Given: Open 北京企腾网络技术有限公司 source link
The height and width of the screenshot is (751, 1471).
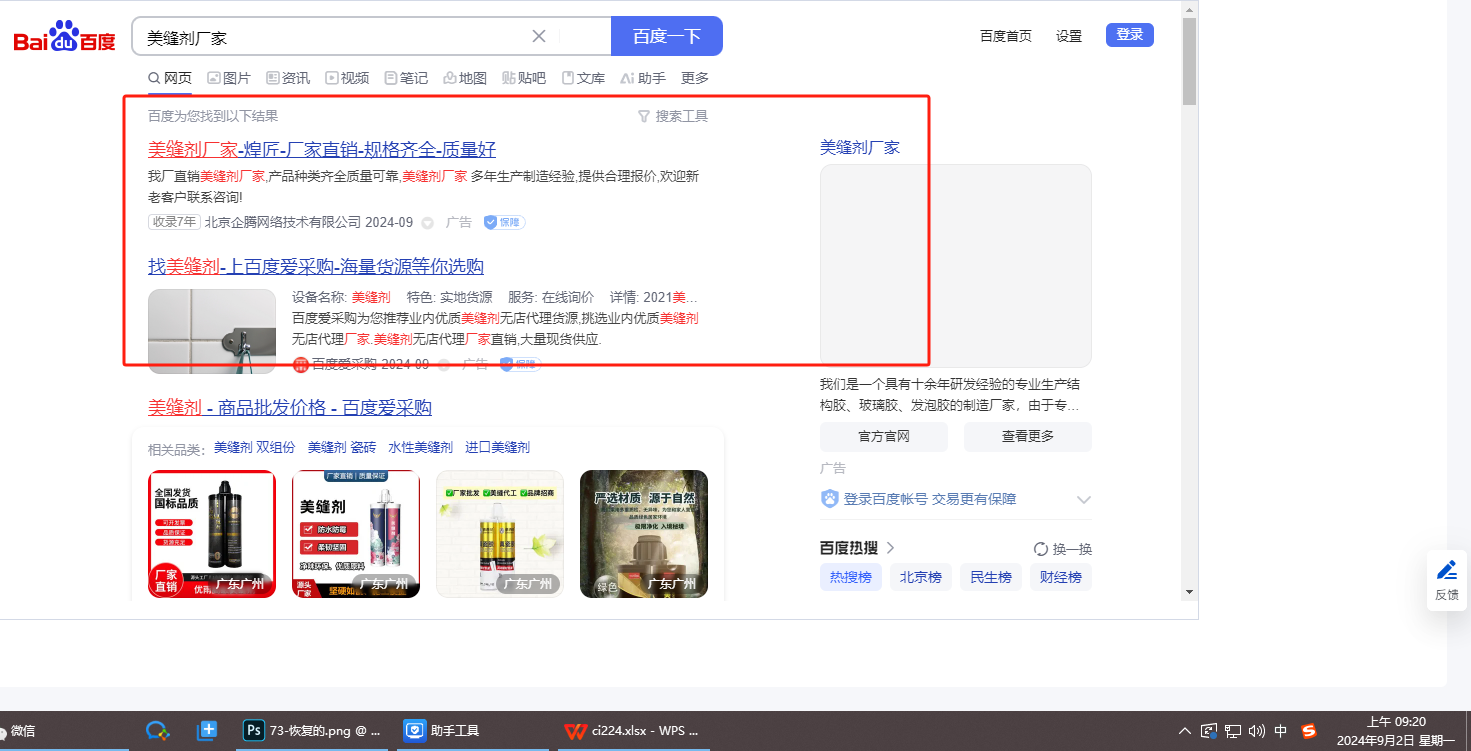Looking at the screenshot, I should 283,222.
